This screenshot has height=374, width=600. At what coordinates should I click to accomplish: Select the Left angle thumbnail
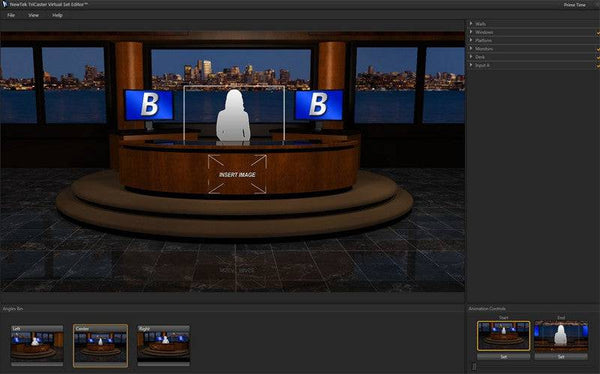[37, 344]
